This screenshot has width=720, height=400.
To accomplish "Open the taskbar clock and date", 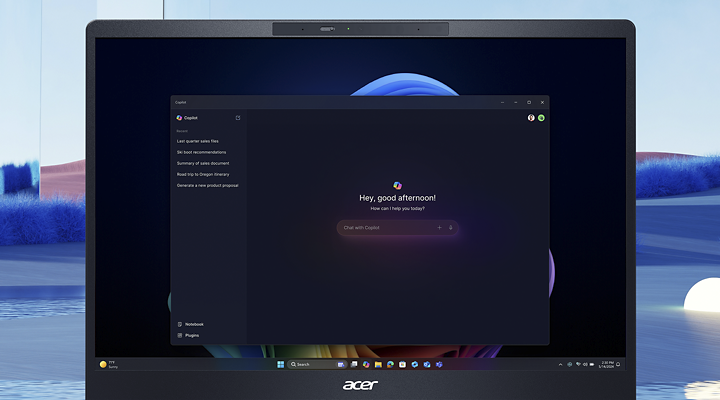I will pyautogui.click(x=607, y=364).
